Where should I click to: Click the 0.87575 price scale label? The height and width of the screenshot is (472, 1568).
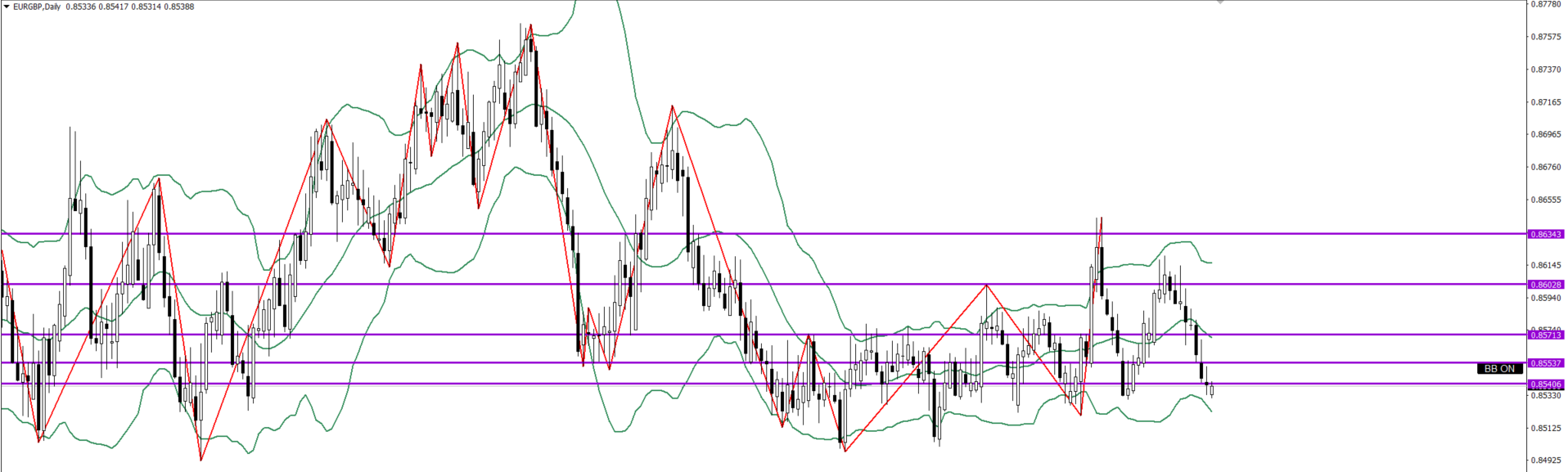point(1546,37)
